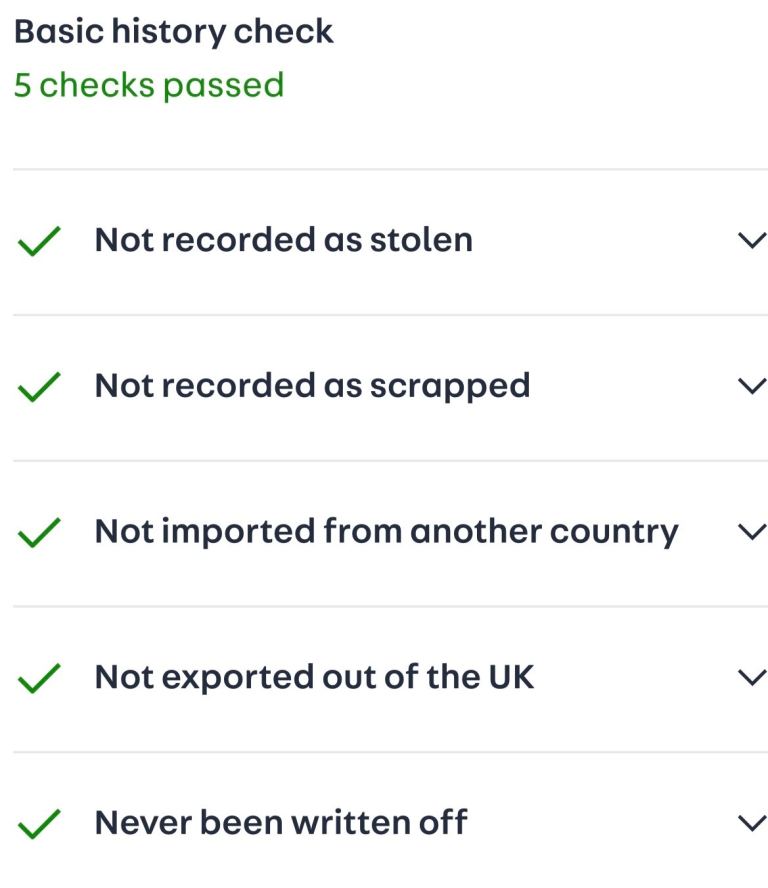Click the tick beside Not exported out of UK
This screenshot has height=888, width=768.
point(40,679)
